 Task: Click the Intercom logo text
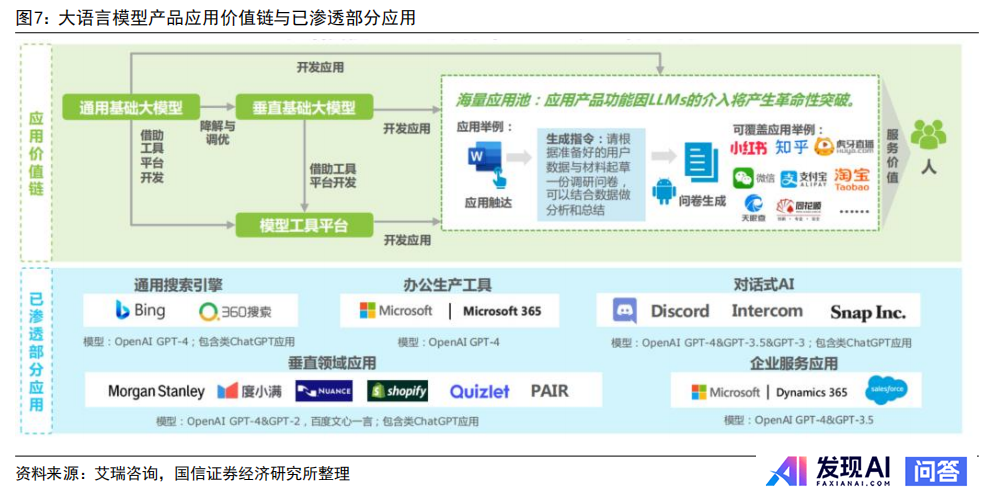tap(767, 311)
